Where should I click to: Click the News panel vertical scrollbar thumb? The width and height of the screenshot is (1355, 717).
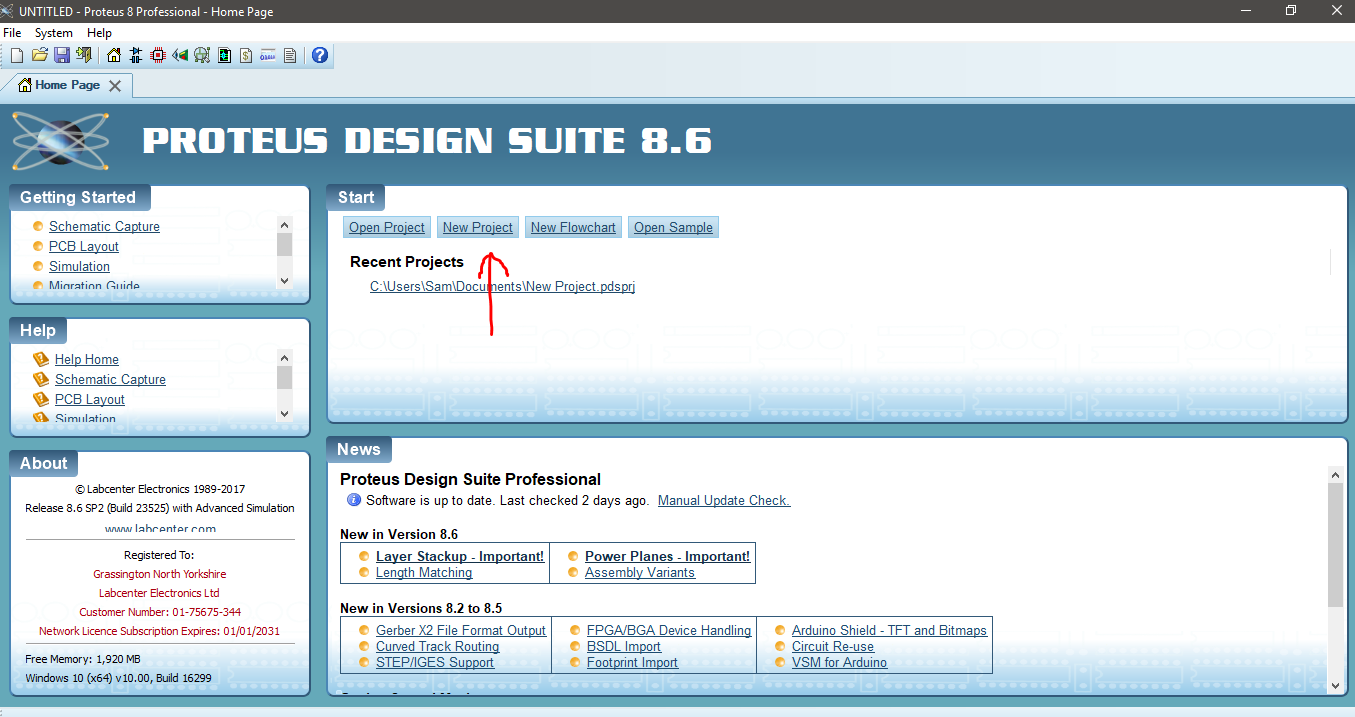pyautogui.click(x=1335, y=544)
